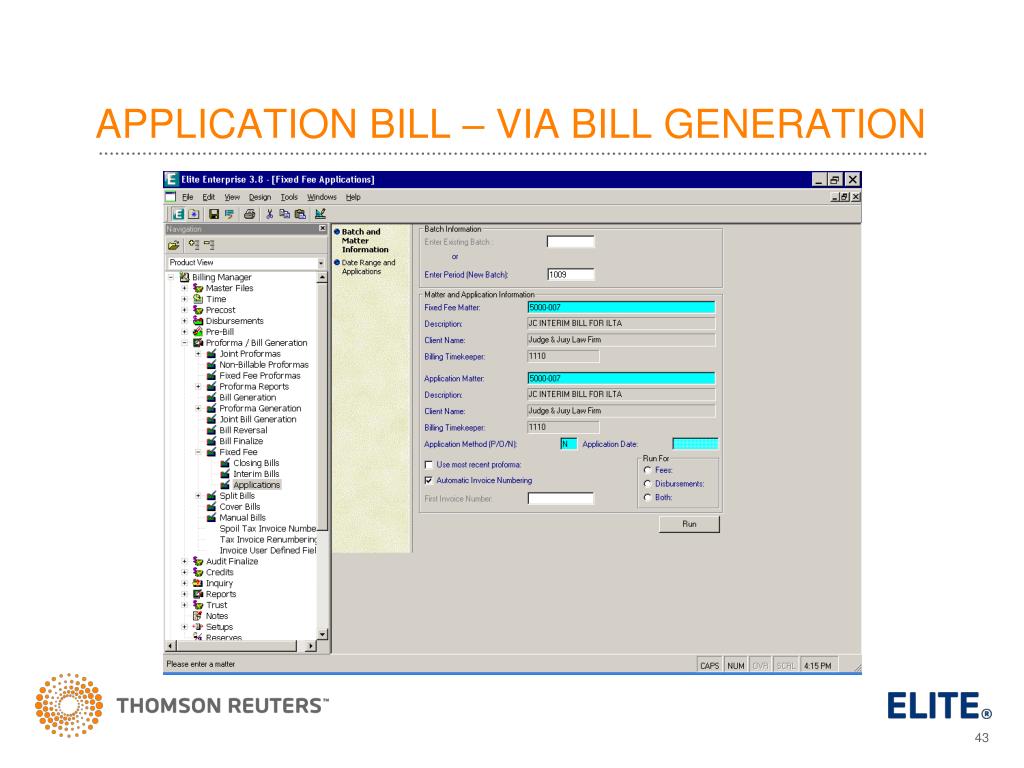Image resolution: width=1024 pixels, height=768 pixels.
Task: Open the Product View dropdown
Action: (x=321, y=263)
